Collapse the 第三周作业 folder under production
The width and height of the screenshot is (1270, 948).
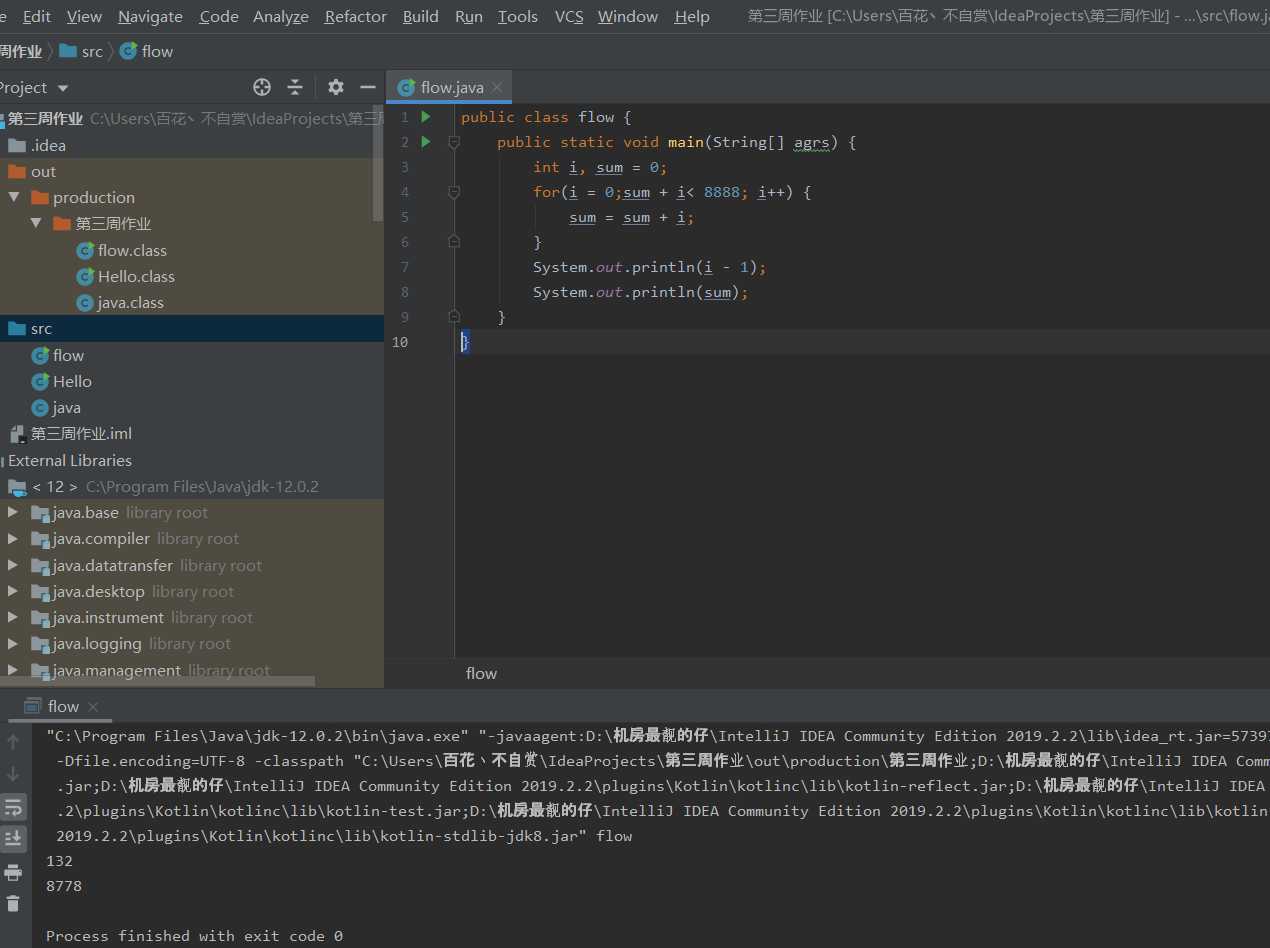coord(36,223)
